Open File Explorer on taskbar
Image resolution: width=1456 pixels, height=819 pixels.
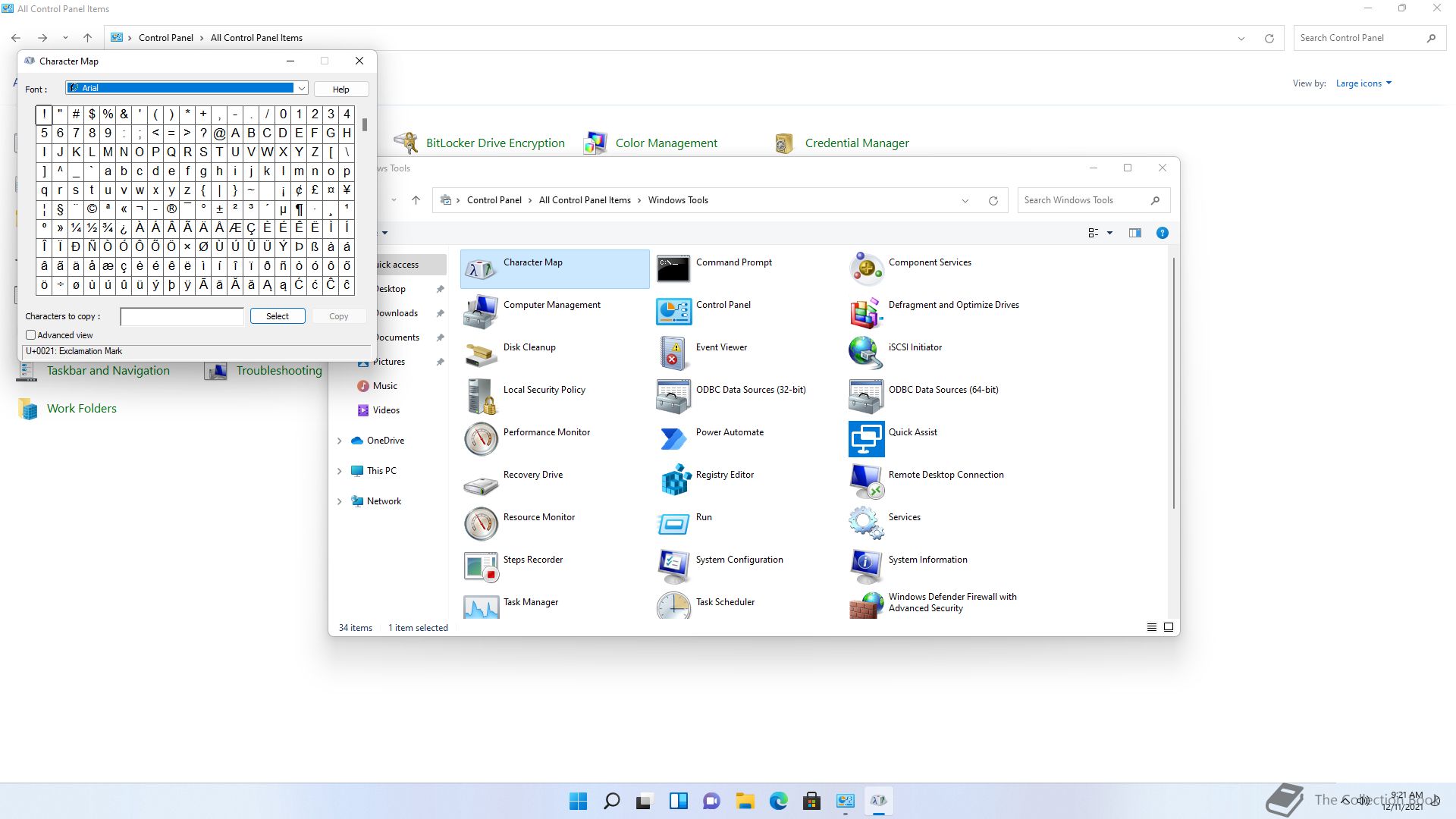tap(745, 801)
